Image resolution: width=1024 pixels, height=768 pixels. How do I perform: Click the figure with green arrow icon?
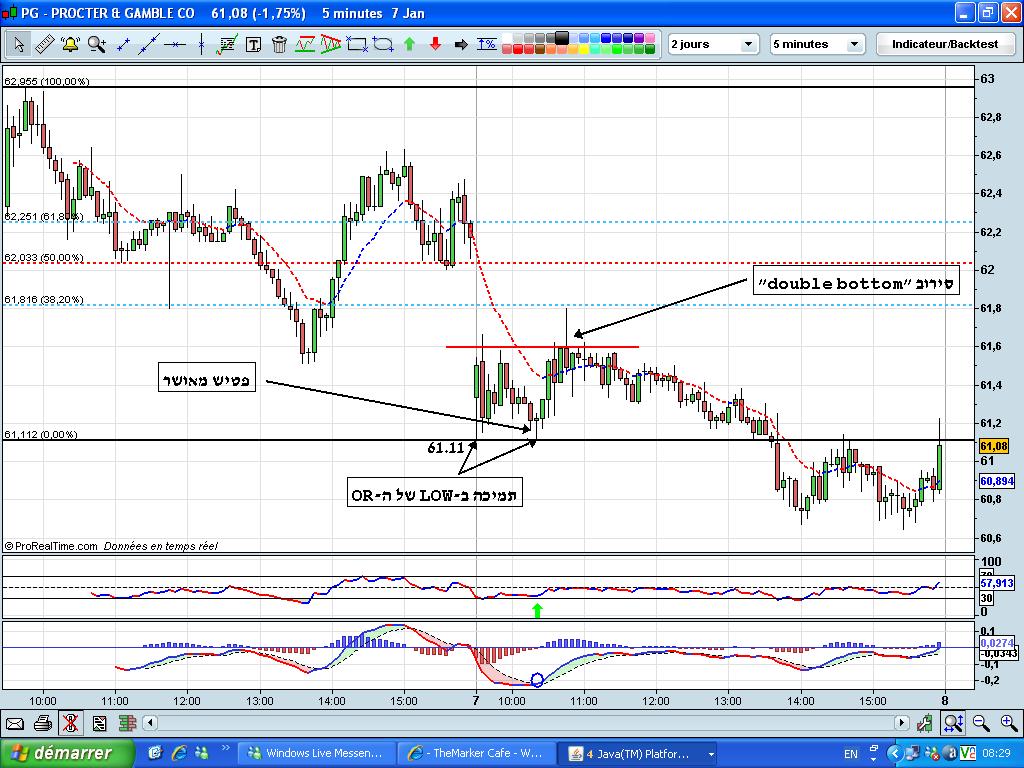tap(924, 723)
